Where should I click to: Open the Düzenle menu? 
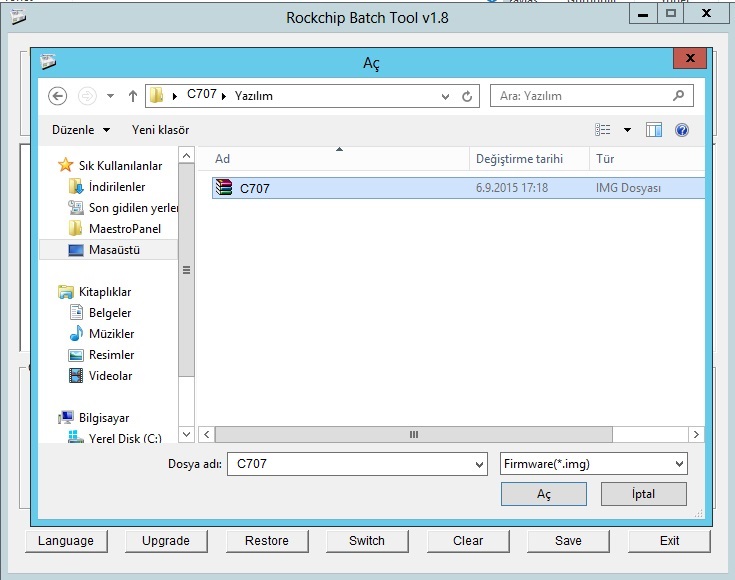[81, 130]
